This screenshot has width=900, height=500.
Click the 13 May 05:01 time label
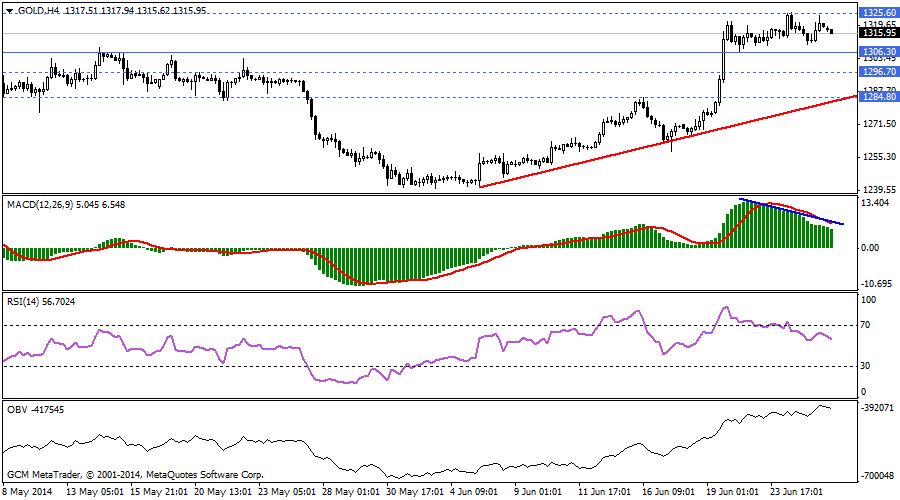coord(95,492)
